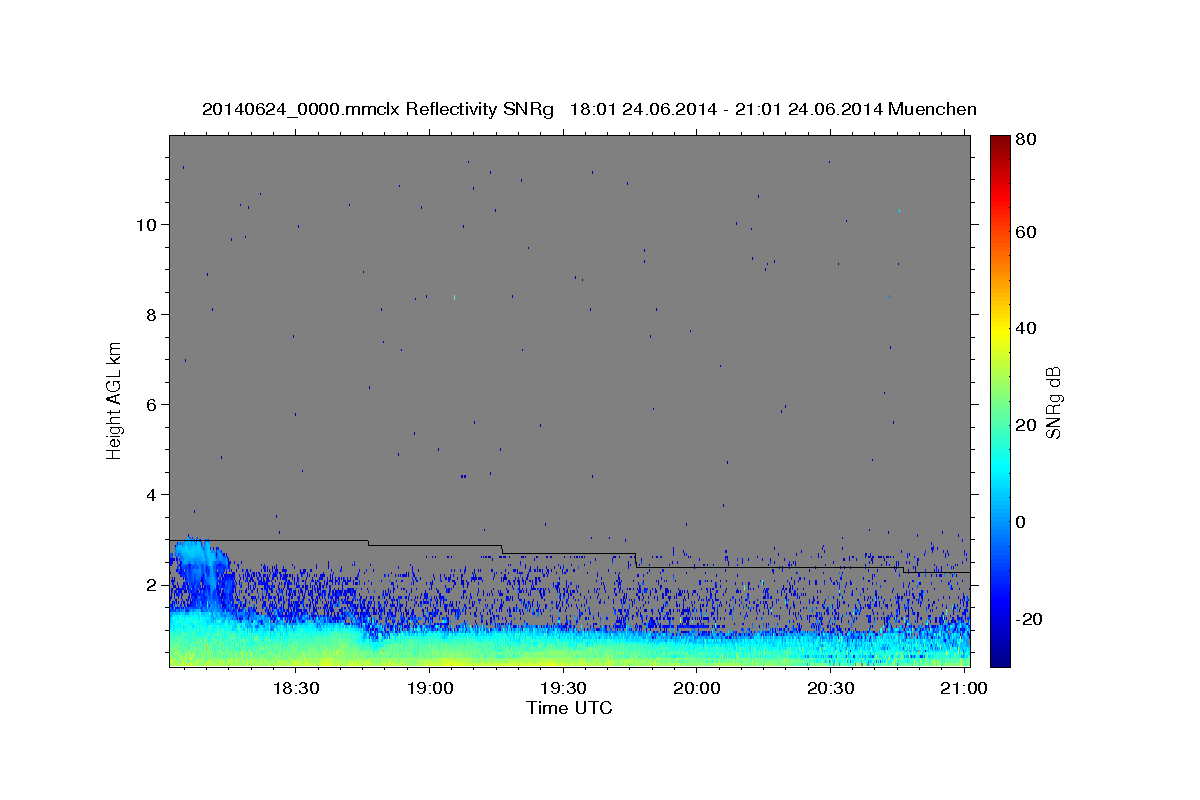Click the height tick label 4
The image size is (1200, 800).
click(151, 494)
